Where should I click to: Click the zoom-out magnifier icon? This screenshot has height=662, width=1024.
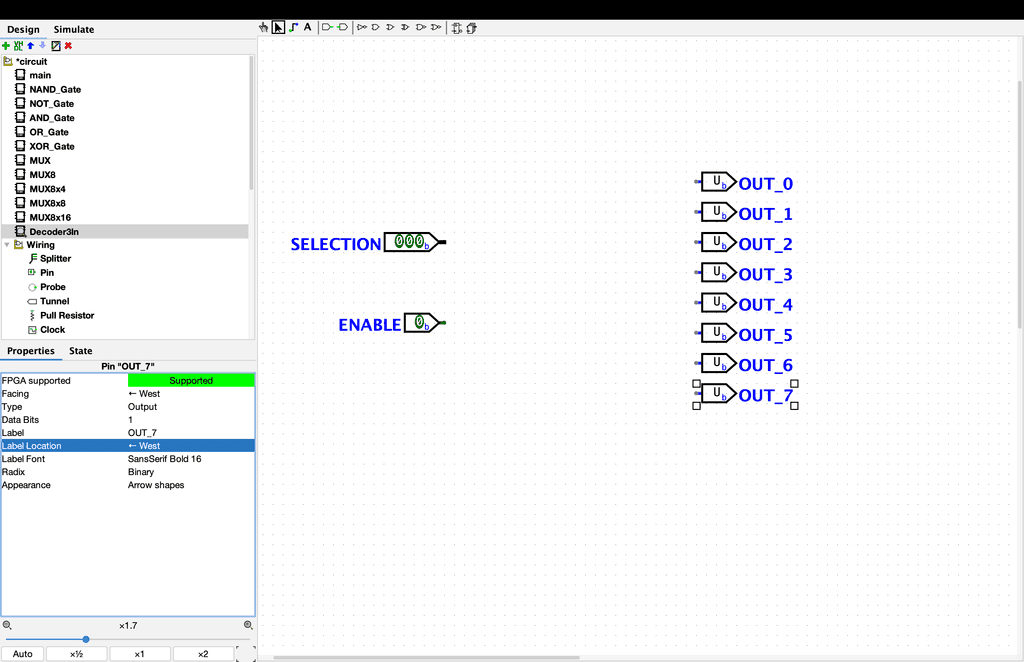7,625
